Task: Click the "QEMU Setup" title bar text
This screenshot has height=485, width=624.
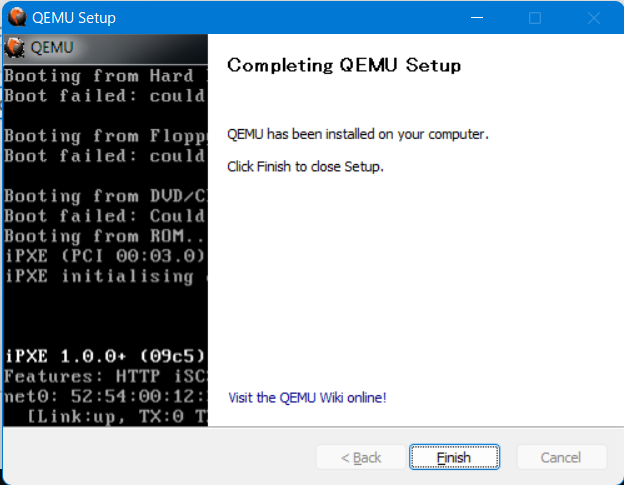Action: [73, 18]
